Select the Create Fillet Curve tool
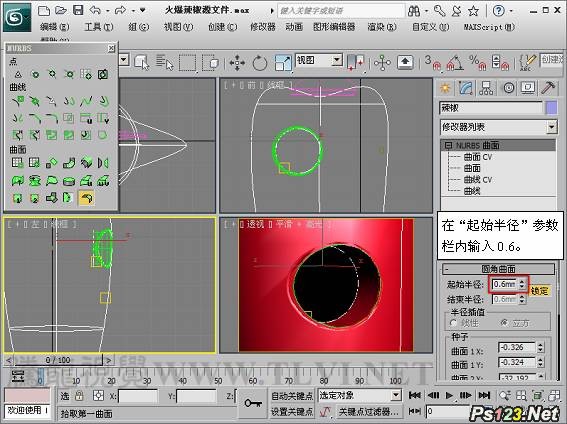Viewport: 567px width, 424px height. [51, 118]
